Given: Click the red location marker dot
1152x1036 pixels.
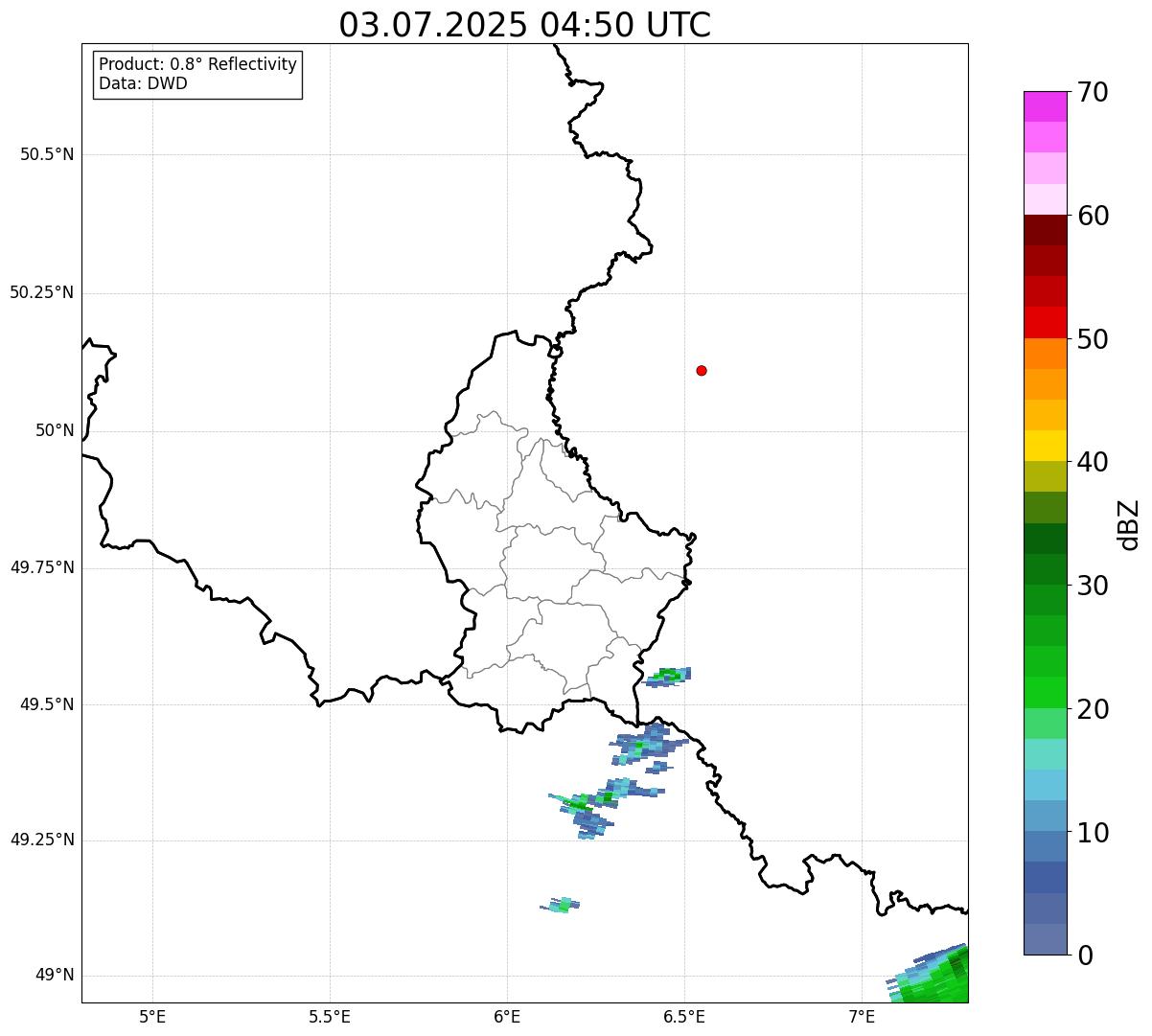Looking at the screenshot, I should (x=702, y=370).
